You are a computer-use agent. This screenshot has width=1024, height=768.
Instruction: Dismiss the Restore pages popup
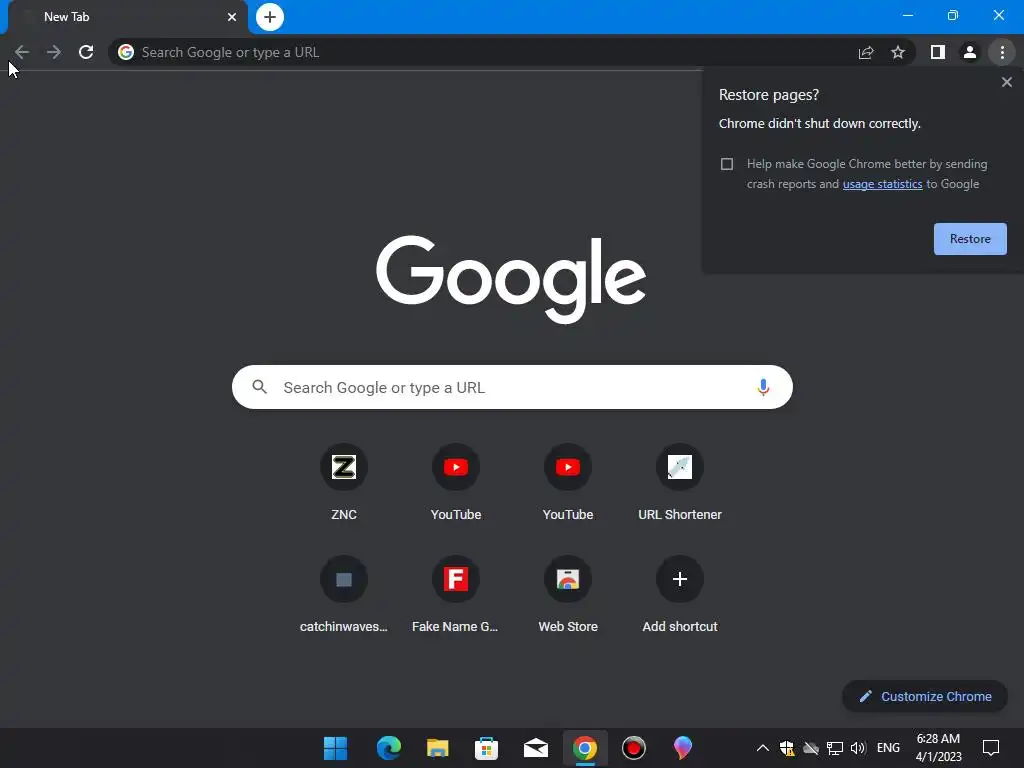[x=1006, y=82]
